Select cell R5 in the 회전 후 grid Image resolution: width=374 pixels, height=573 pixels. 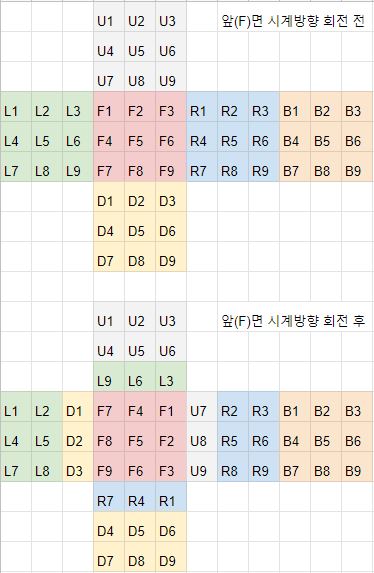[x=233, y=437]
